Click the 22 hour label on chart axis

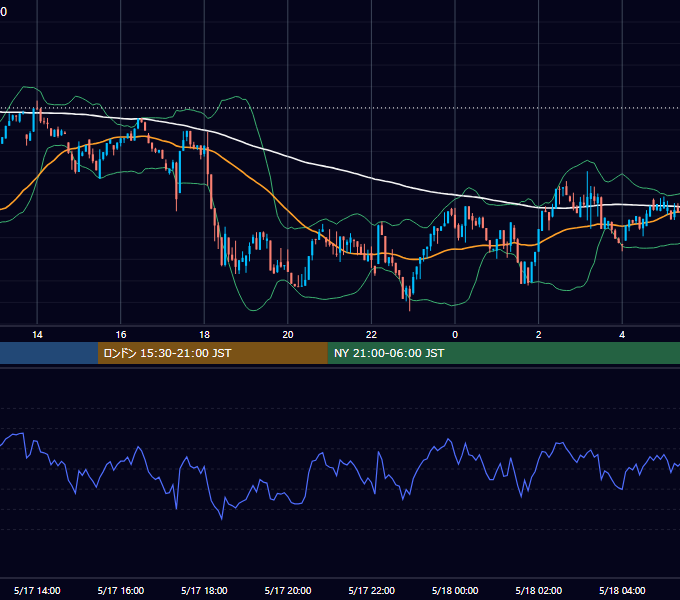tap(372, 335)
